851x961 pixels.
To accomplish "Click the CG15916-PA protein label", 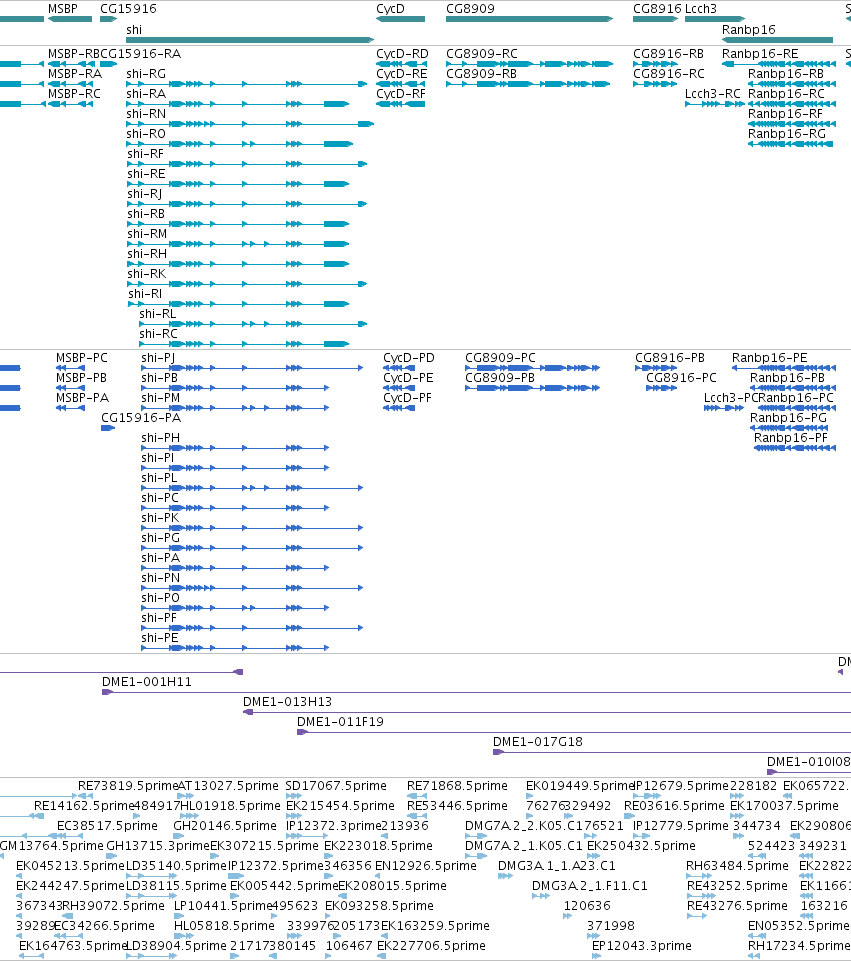I will [x=141, y=418].
